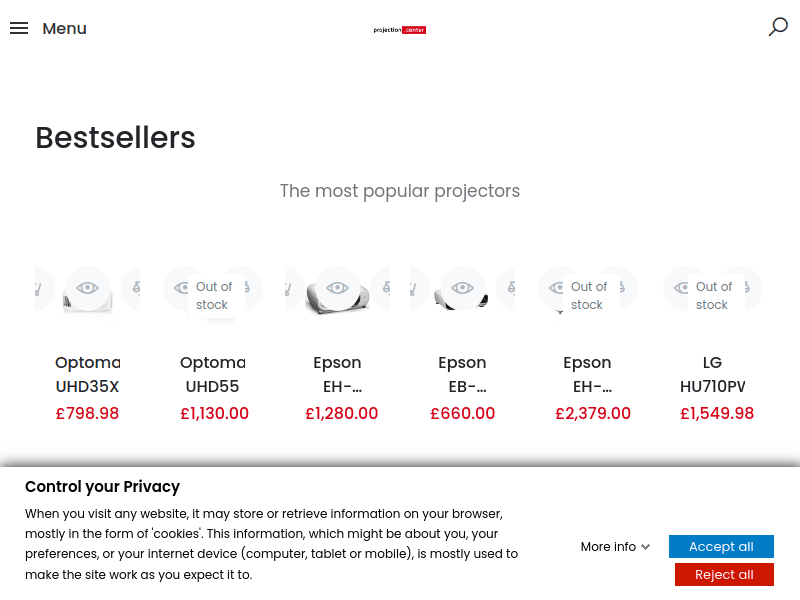
Task: Quick view the Epson £1,280.00 projector
Action: tap(338, 288)
